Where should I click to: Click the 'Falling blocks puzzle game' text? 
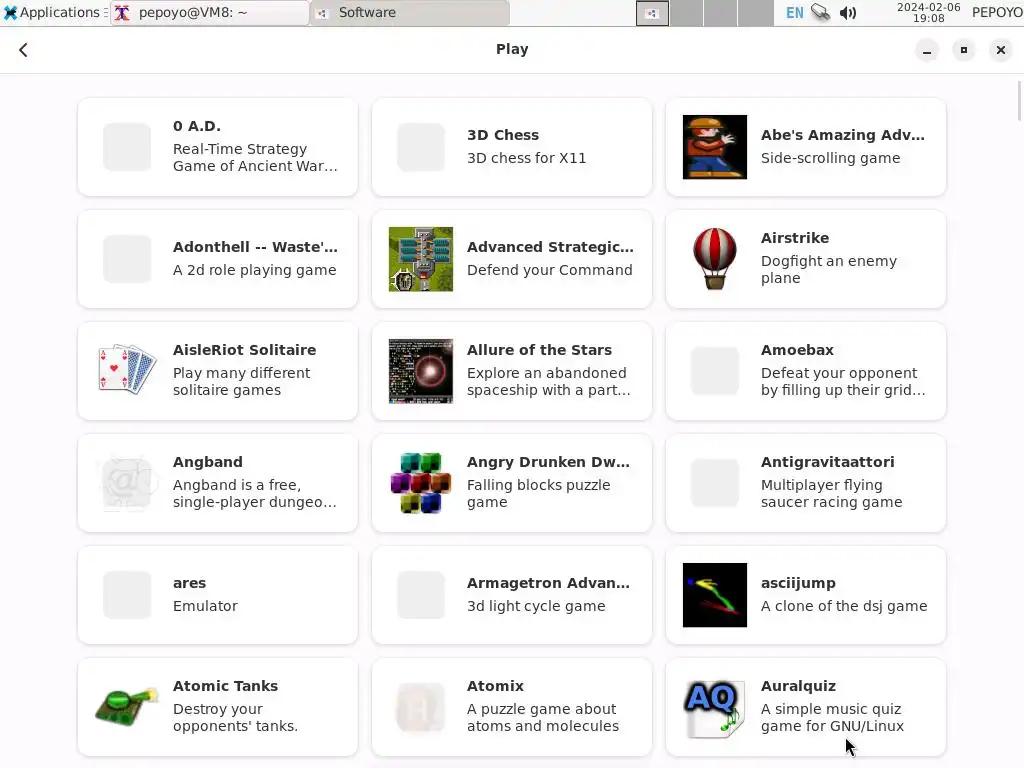click(539, 494)
